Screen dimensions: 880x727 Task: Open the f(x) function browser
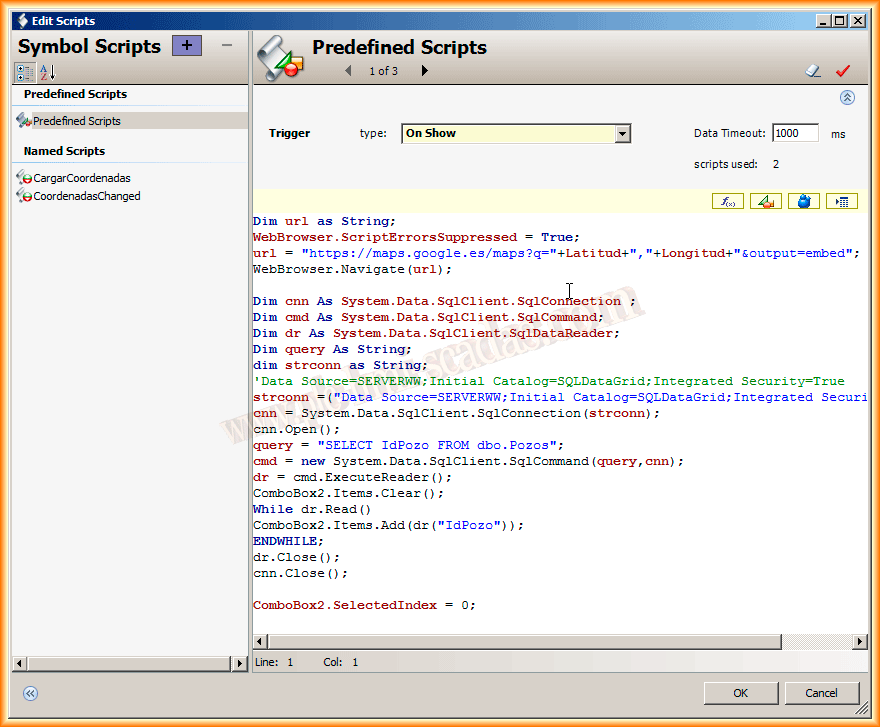(x=727, y=201)
